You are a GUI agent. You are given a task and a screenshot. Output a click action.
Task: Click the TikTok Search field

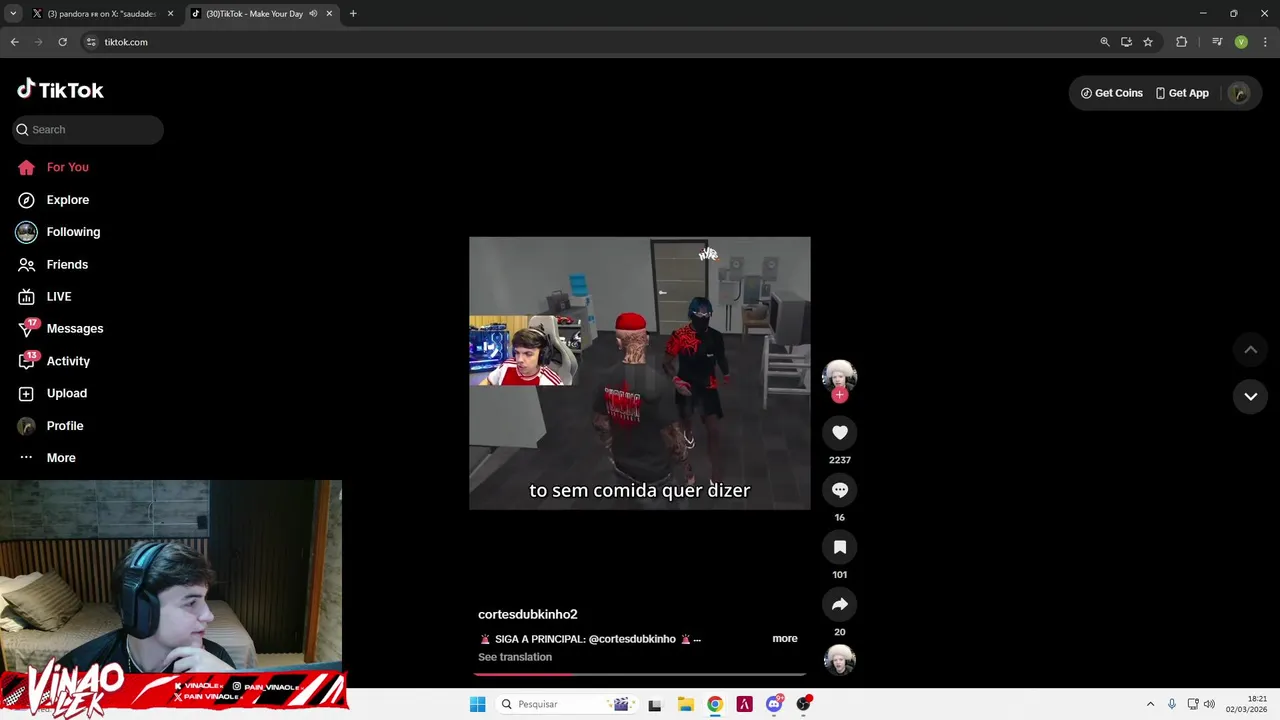[x=88, y=129]
